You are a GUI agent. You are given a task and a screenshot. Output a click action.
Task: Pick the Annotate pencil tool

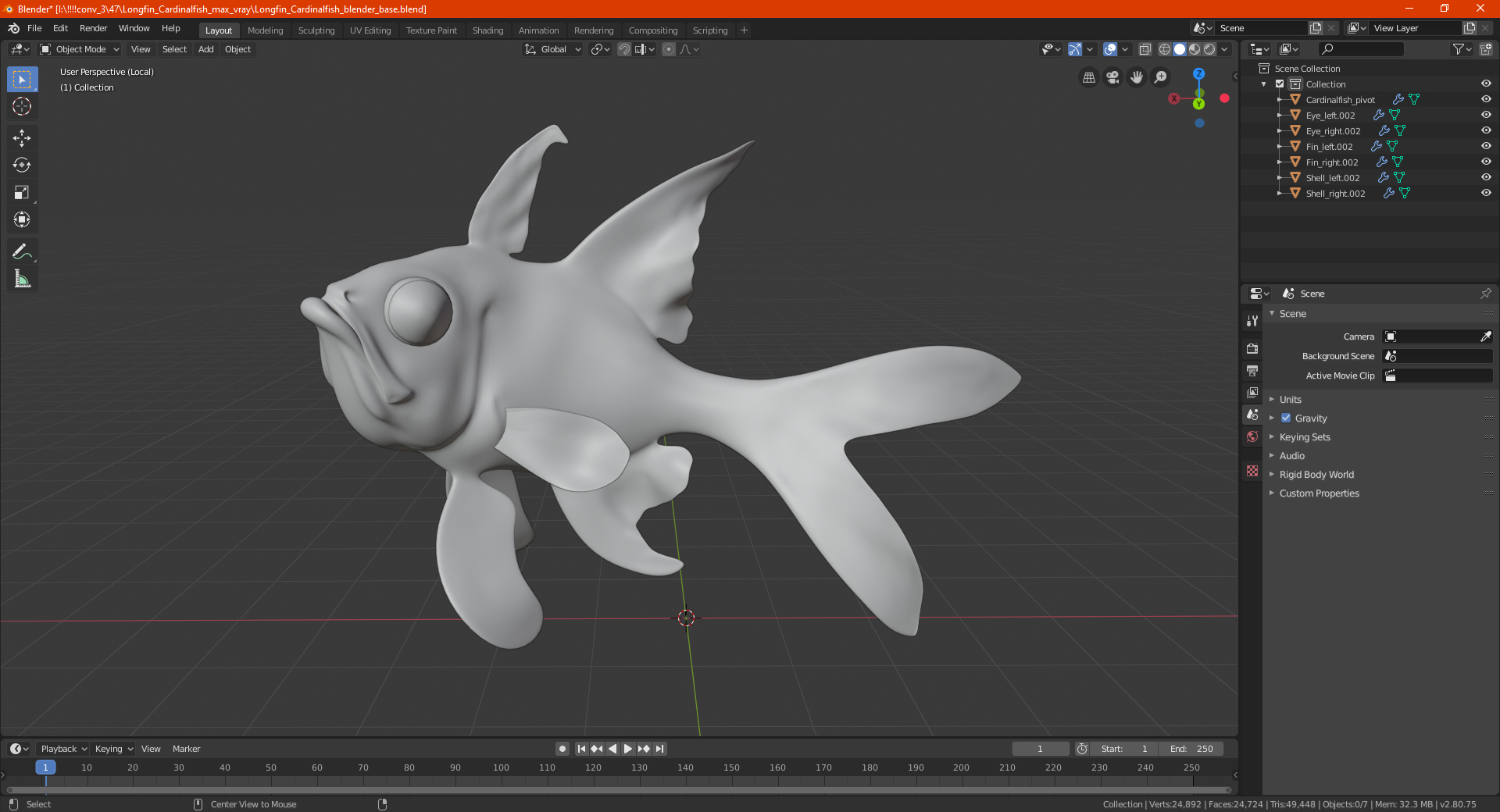point(22,251)
